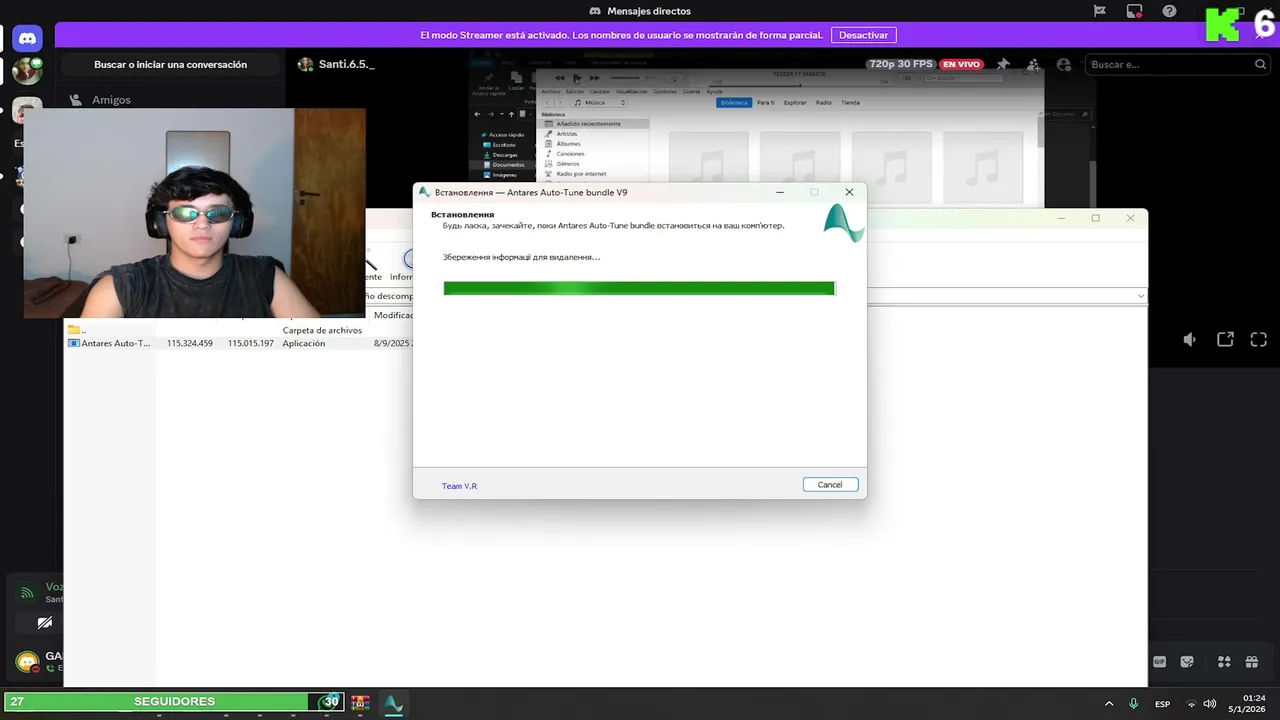The image size is (1280, 720).
Task: Click the green installation progress bar
Action: [x=638, y=288]
